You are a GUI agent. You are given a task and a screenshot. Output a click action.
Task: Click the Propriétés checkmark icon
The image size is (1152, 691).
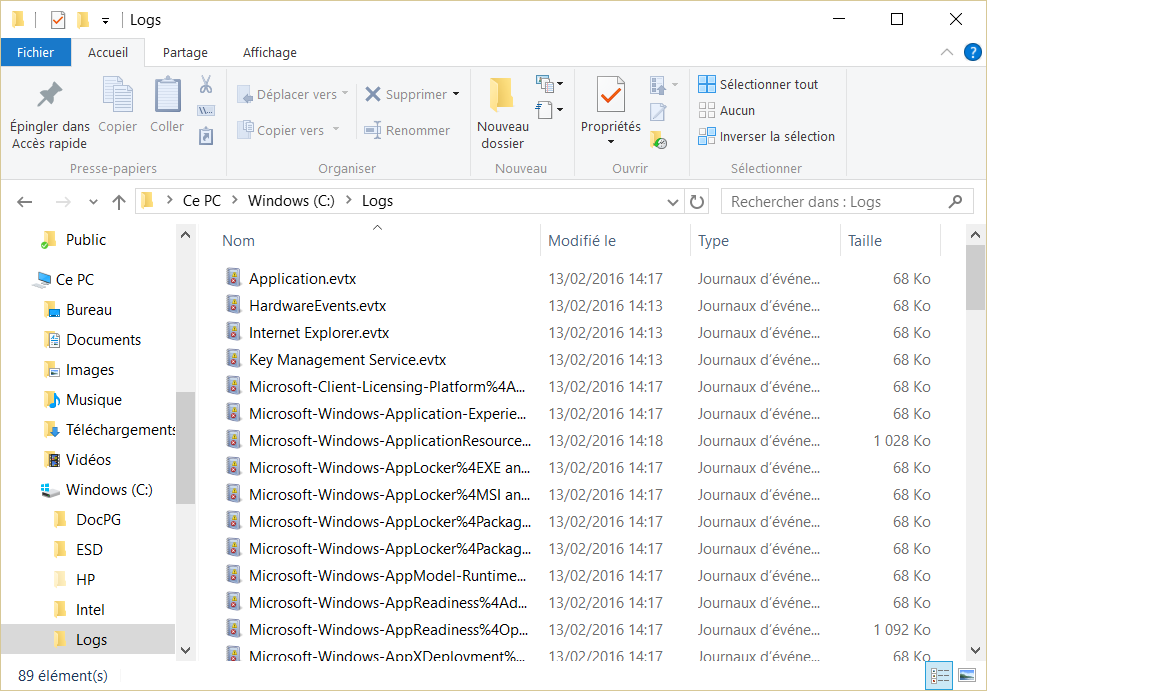tap(611, 95)
